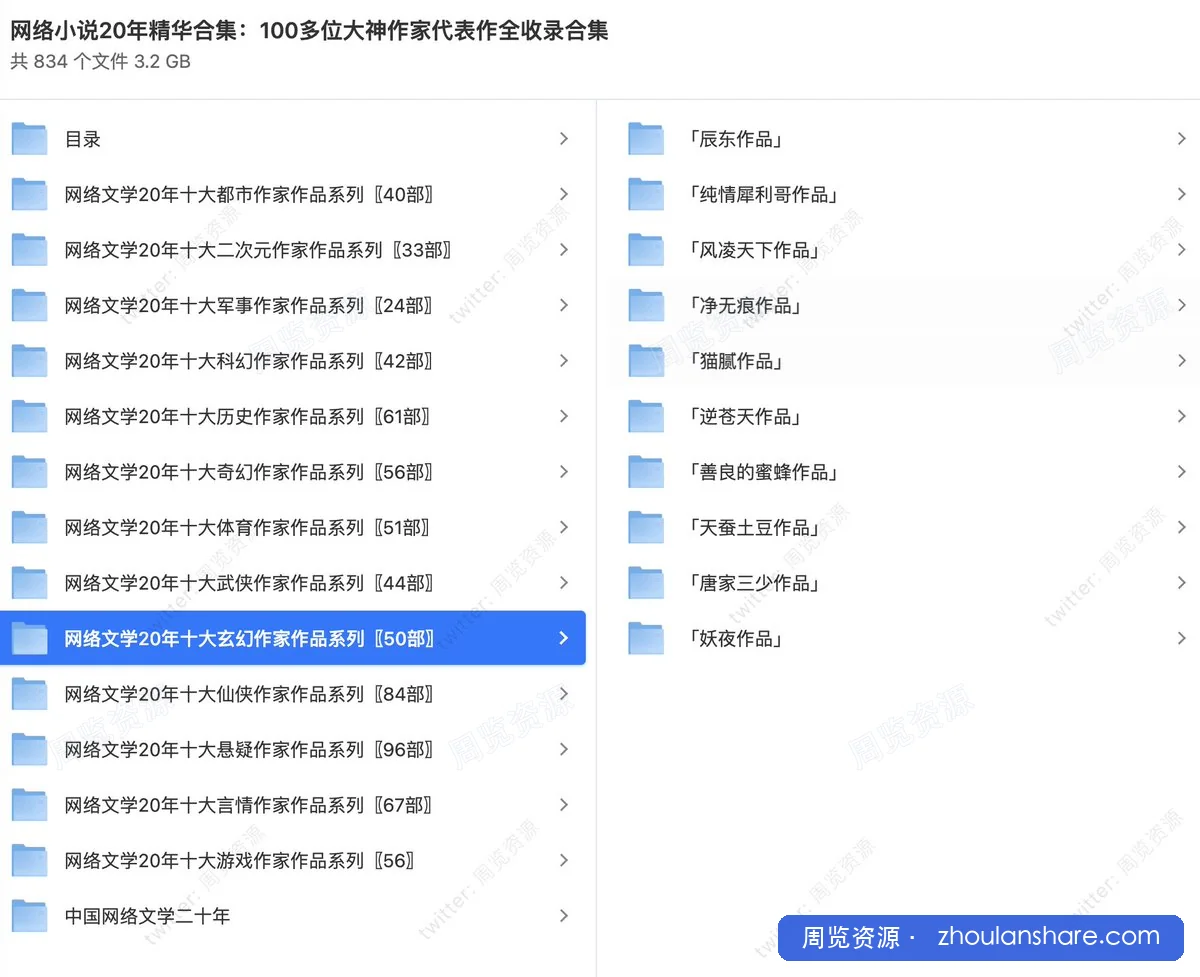Expand chevron of 「辰东作品」 folder
The height and width of the screenshot is (977, 1200).
pyautogui.click(x=1181, y=139)
